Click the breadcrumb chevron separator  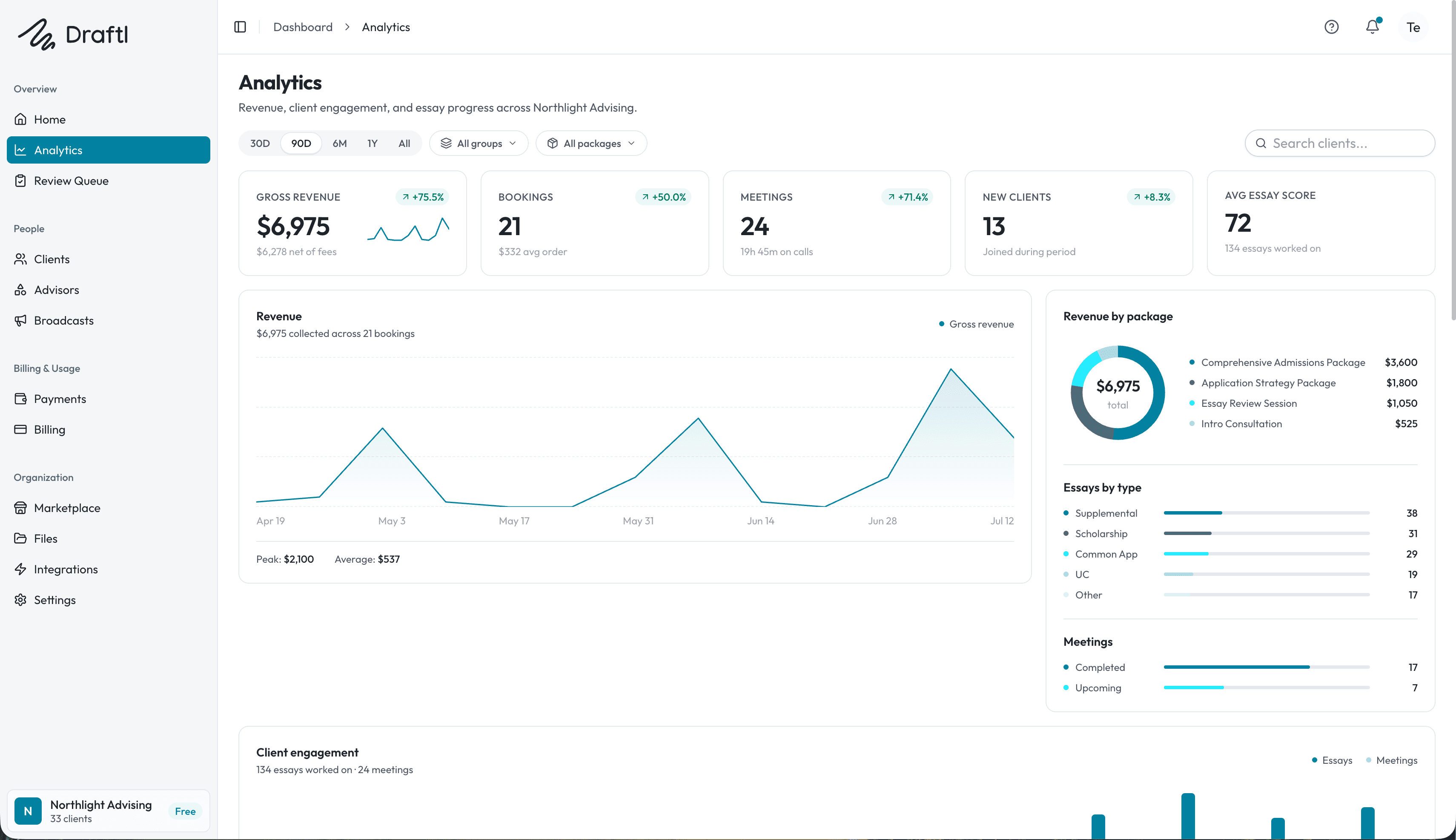pos(347,27)
